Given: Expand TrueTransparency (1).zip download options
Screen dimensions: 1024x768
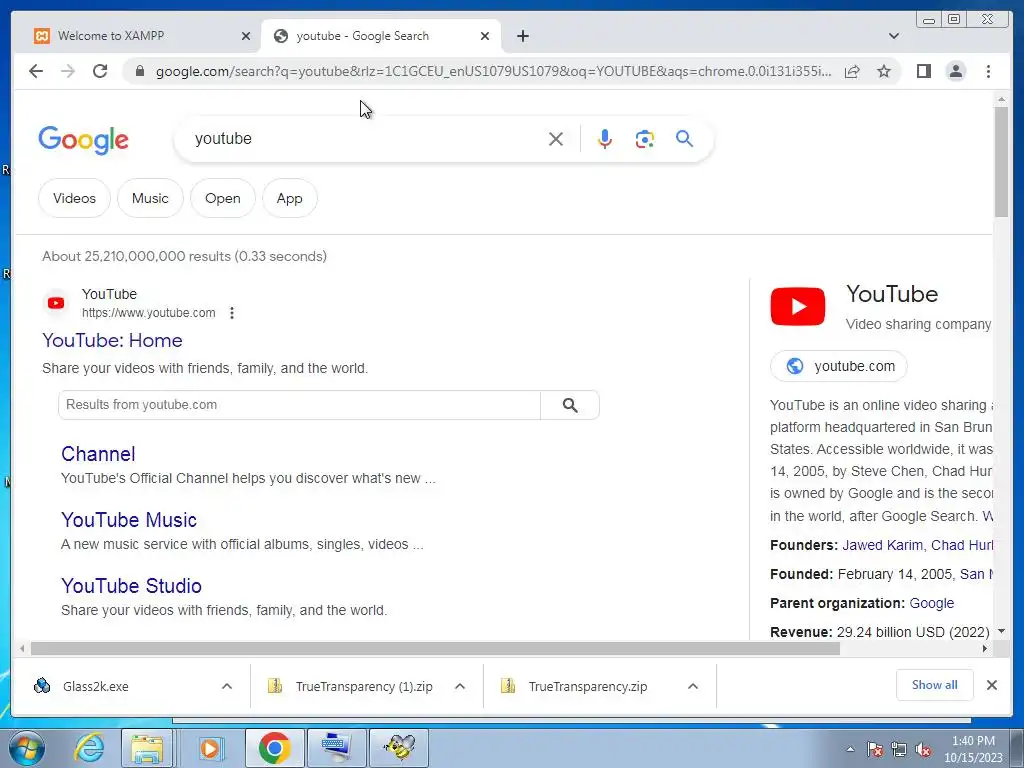Looking at the screenshot, I should pos(460,686).
